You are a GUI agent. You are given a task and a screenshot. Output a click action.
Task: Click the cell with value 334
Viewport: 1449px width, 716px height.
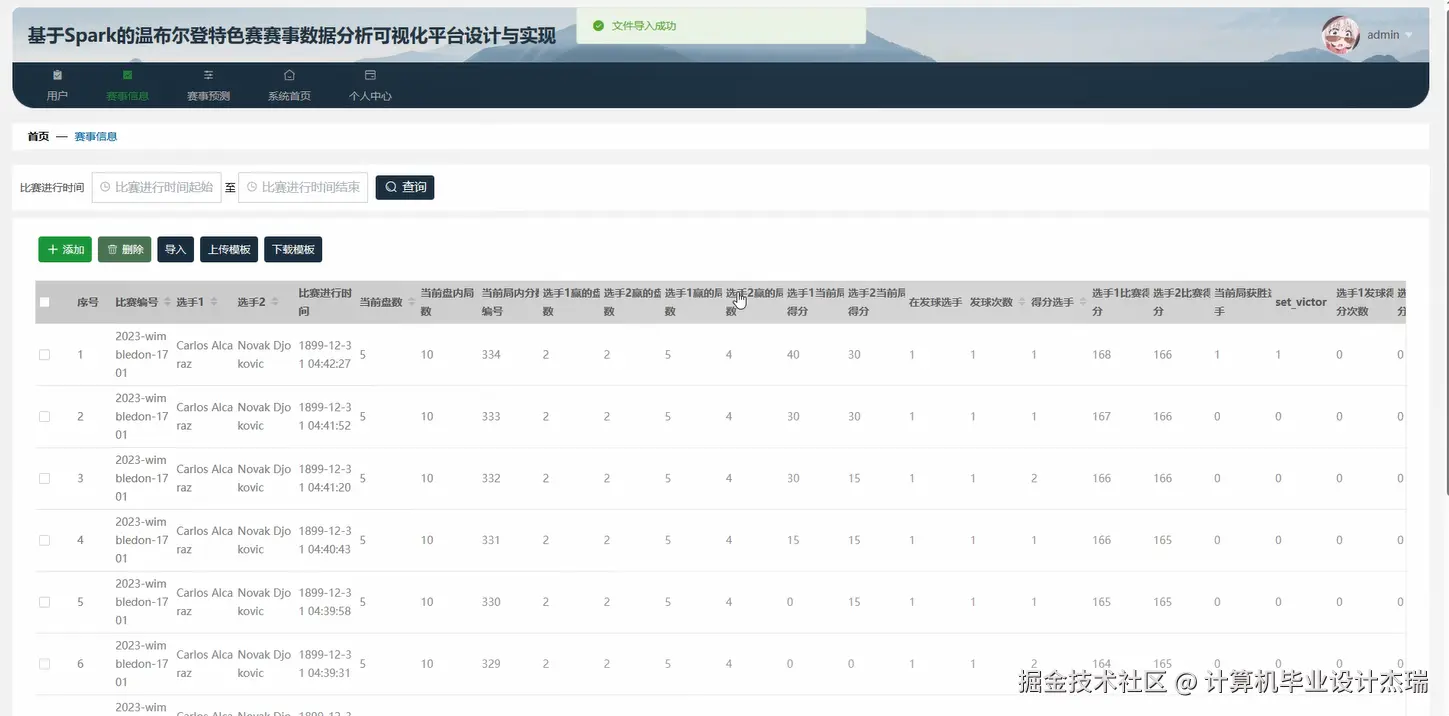(491, 355)
